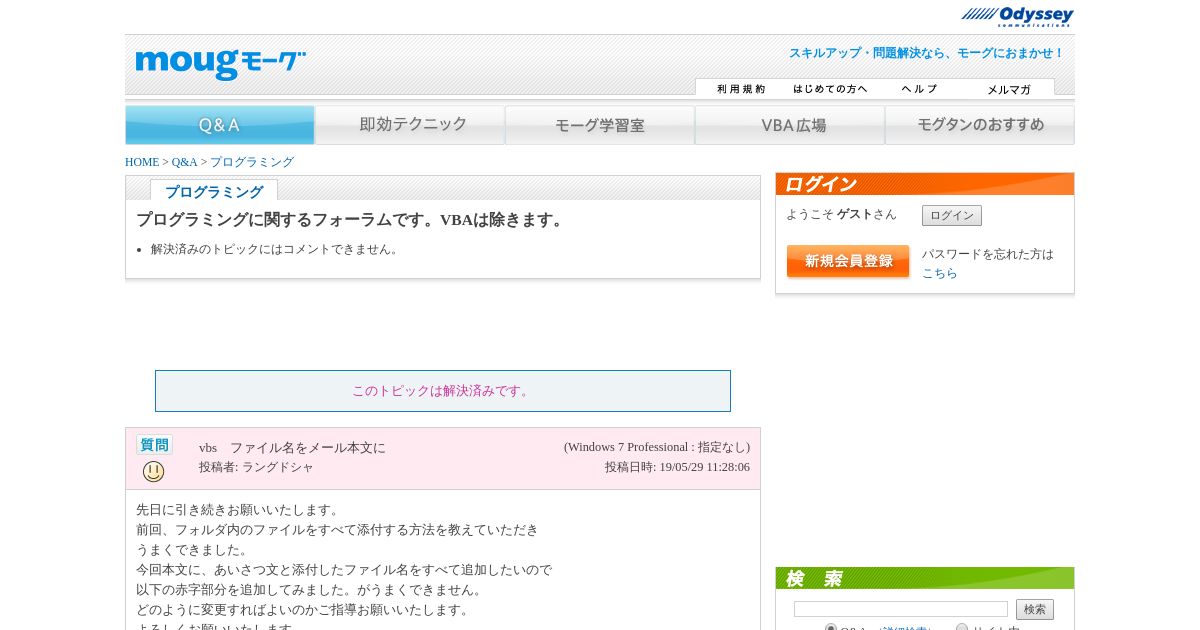Click the Windows 7 Professional environment text

(x=657, y=447)
